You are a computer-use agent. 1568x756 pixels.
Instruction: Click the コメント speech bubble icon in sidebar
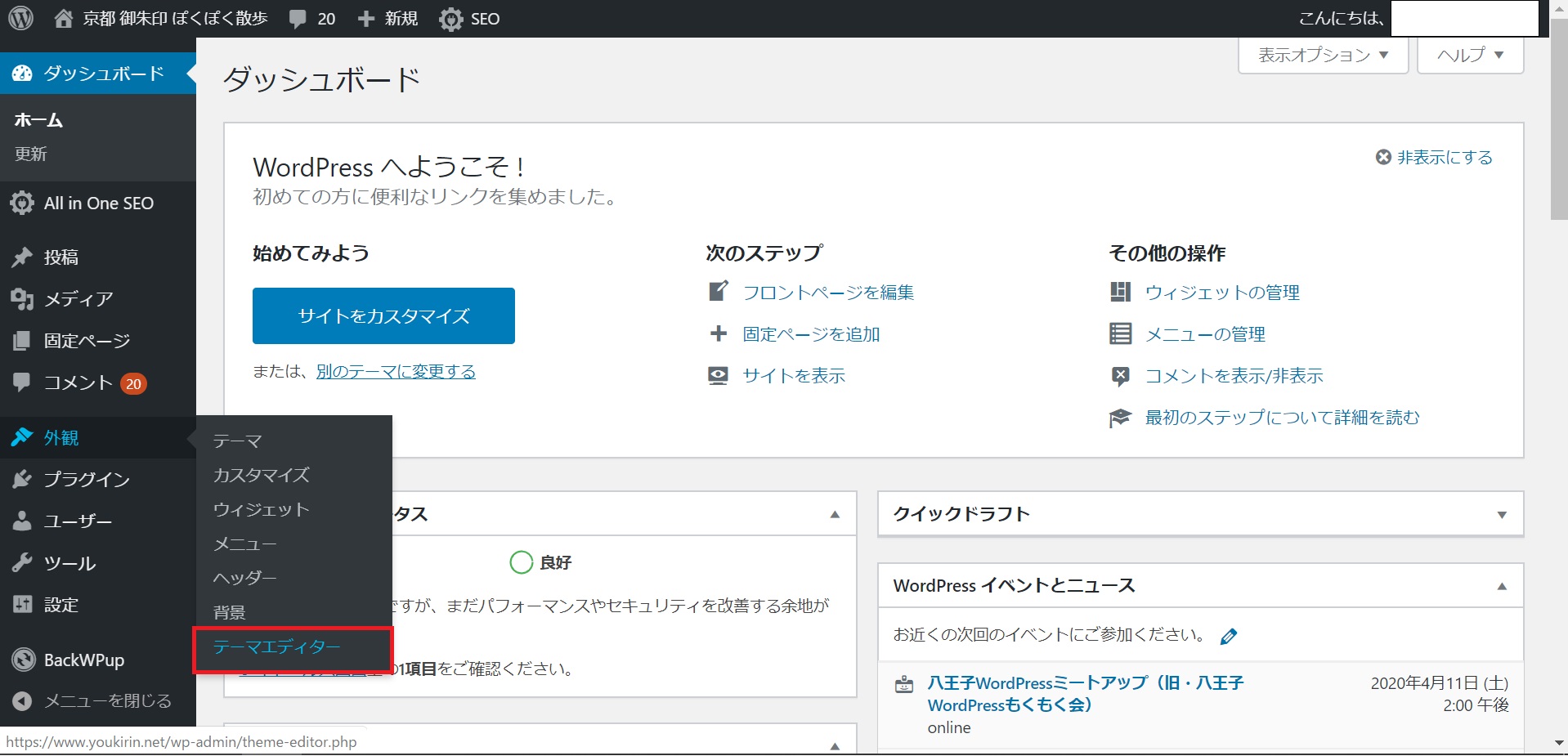[22, 382]
